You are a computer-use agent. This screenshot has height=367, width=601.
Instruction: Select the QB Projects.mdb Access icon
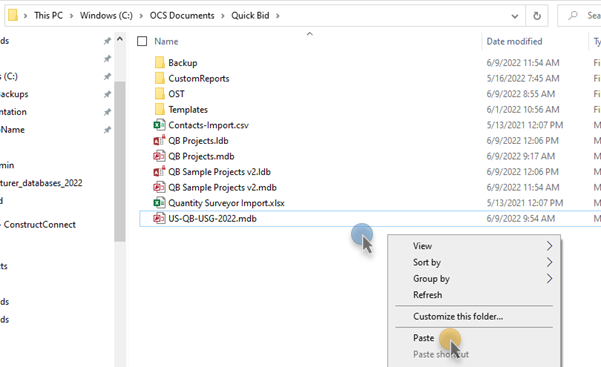159,156
